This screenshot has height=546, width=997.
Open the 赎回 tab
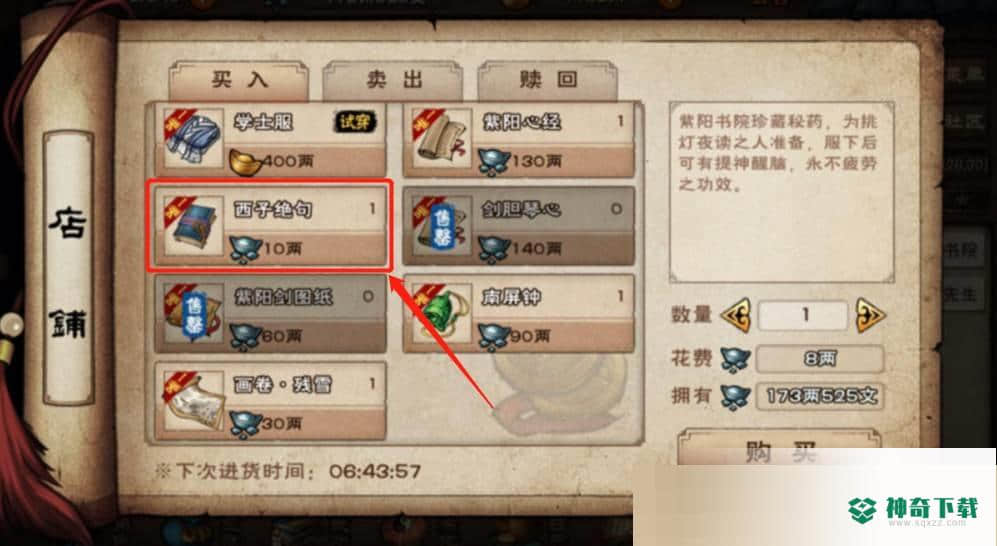coord(548,81)
